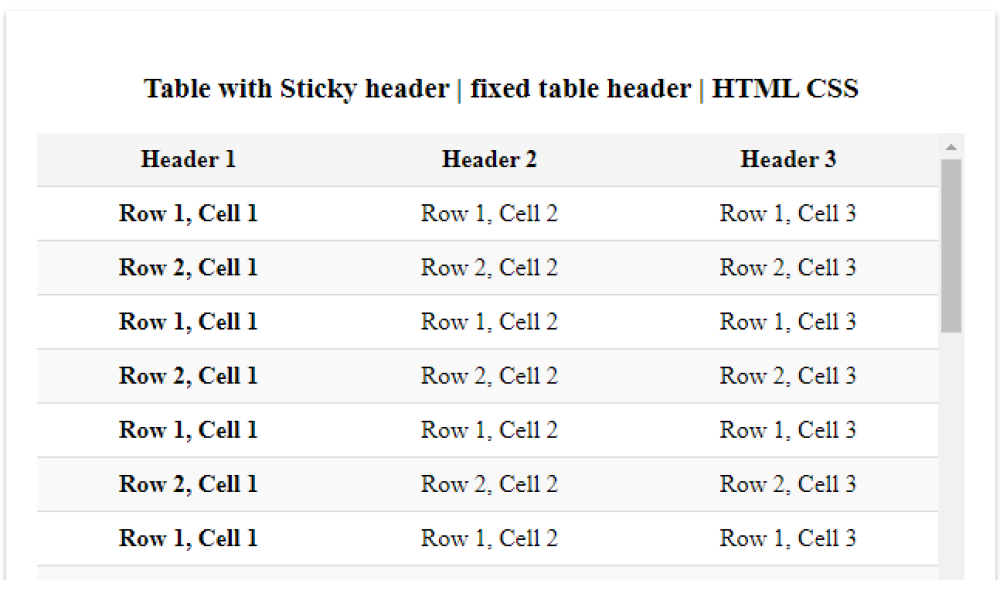Click the scrollbar up arrow
Viewport: 1000px width, 591px height.
click(x=951, y=147)
